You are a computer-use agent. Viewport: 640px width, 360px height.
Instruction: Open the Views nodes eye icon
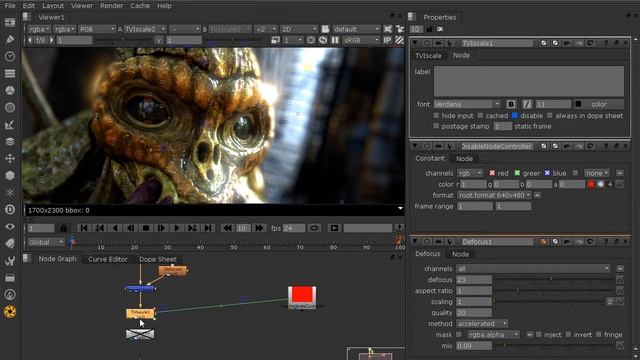coord(10,227)
